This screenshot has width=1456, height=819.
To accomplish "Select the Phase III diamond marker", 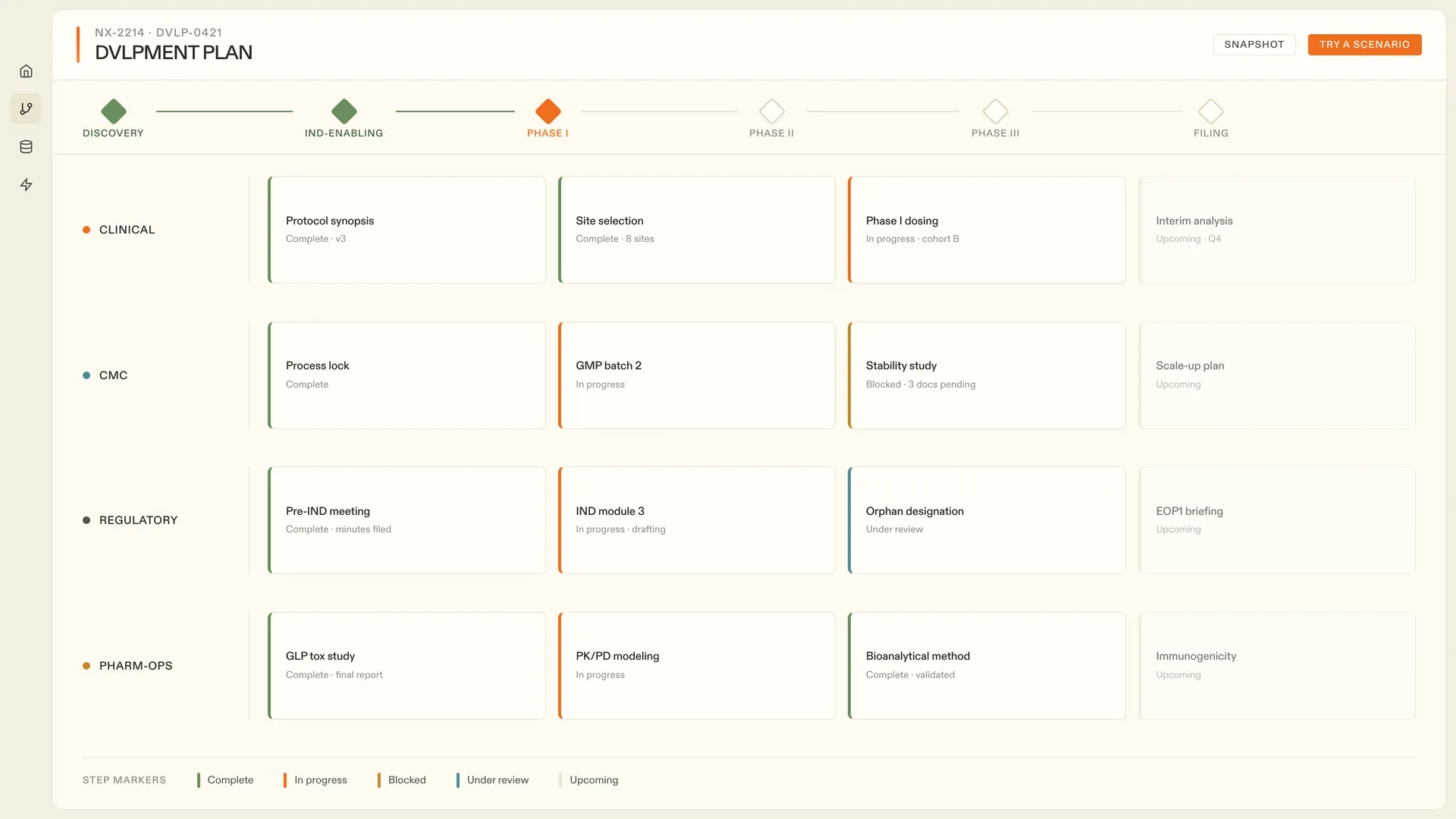I will 996,111.
